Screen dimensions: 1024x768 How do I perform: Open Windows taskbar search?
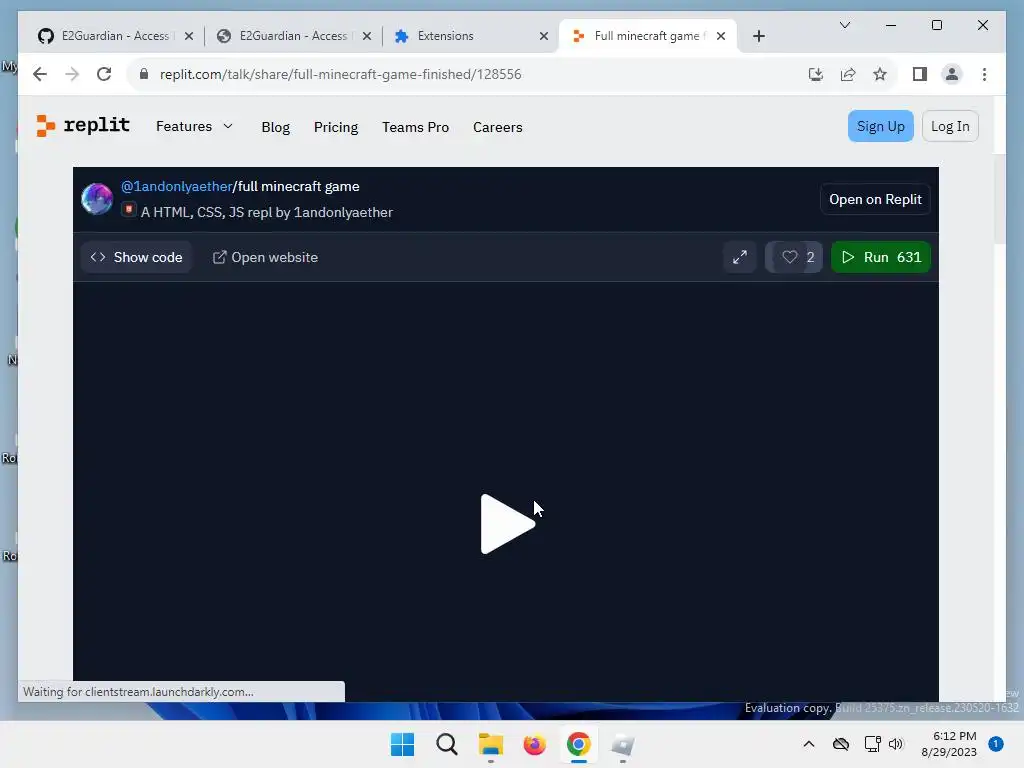coord(447,744)
